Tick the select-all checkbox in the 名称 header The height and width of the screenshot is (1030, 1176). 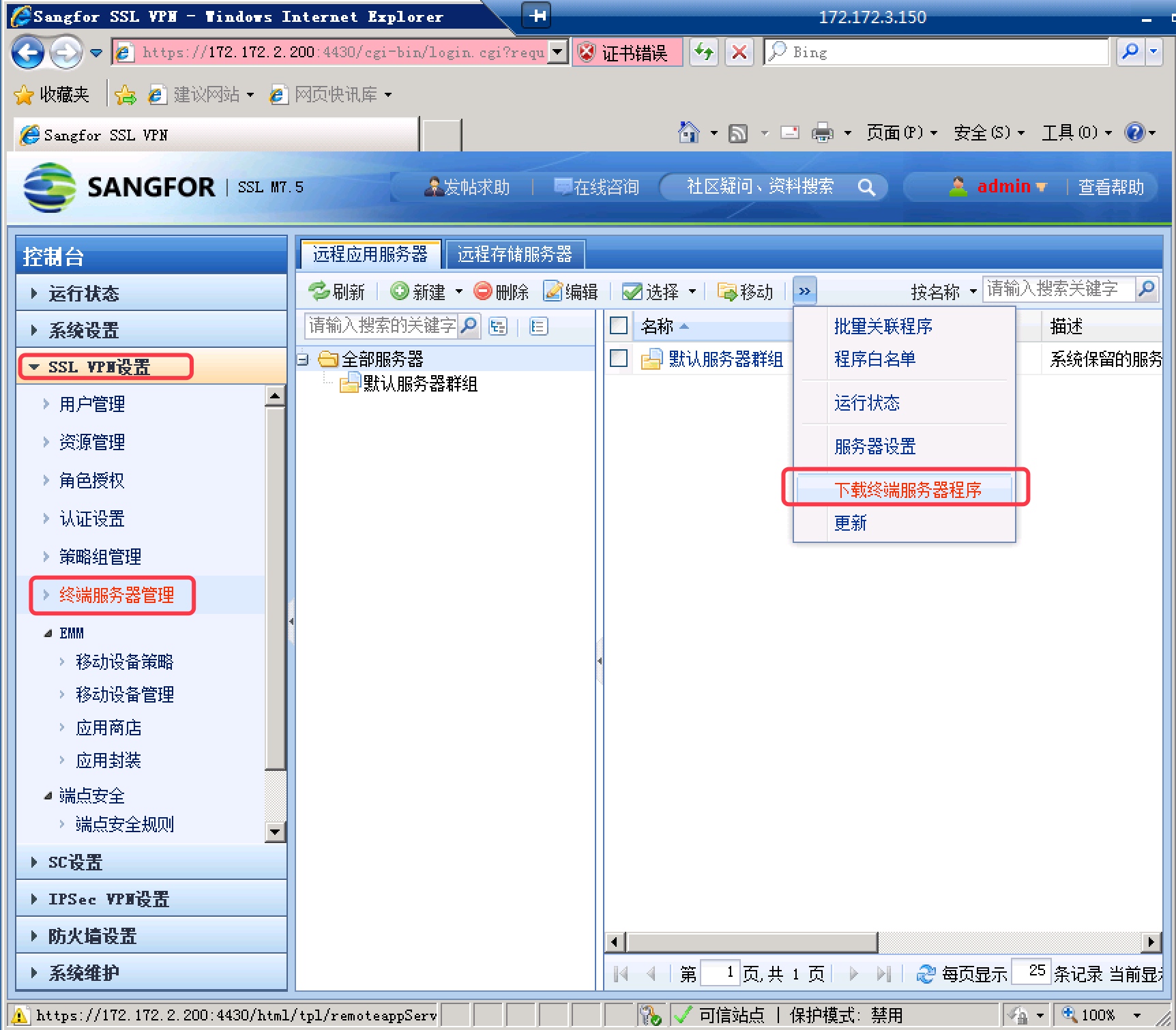tap(619, 326)
